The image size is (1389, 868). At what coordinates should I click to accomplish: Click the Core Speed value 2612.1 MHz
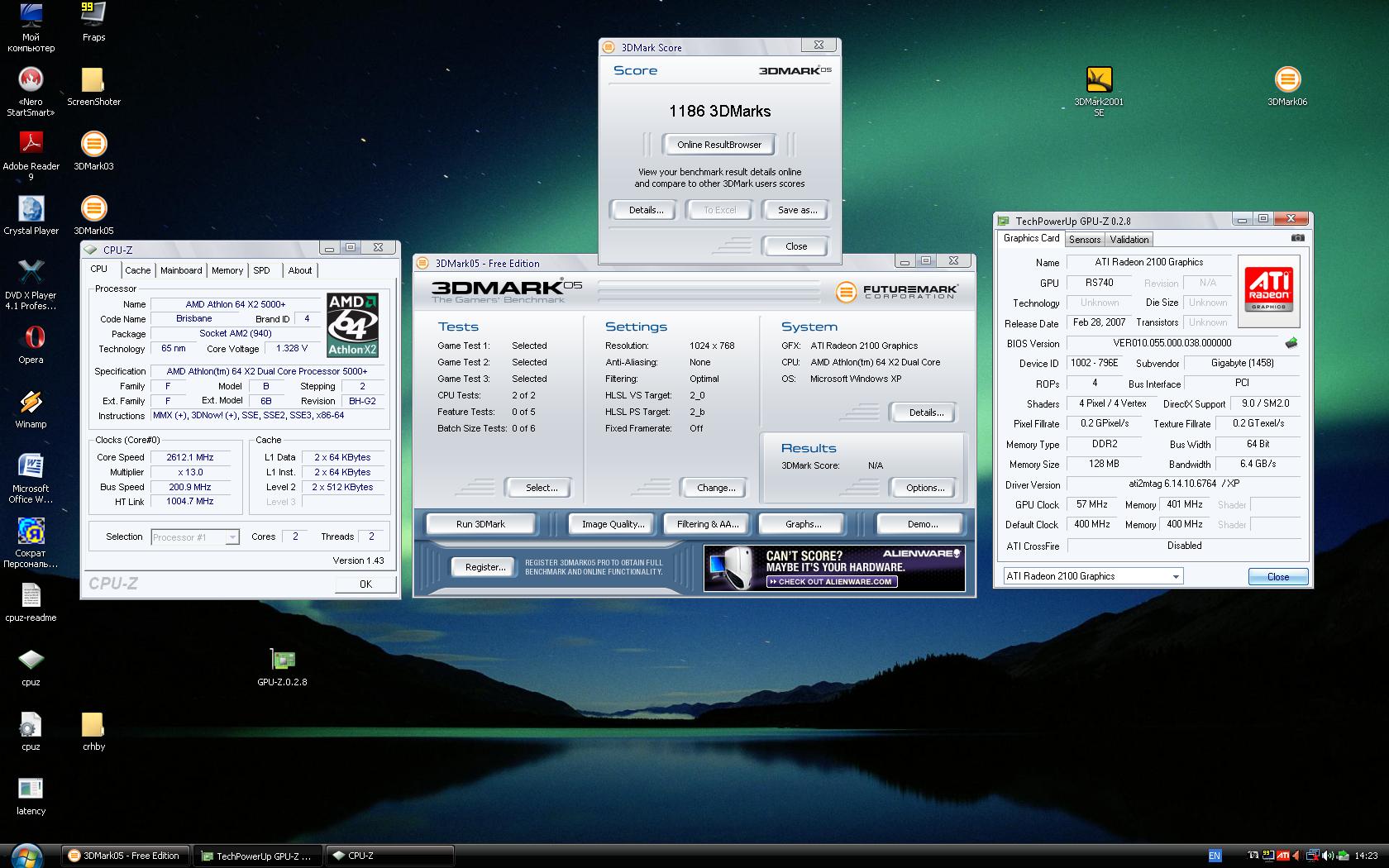190,457
